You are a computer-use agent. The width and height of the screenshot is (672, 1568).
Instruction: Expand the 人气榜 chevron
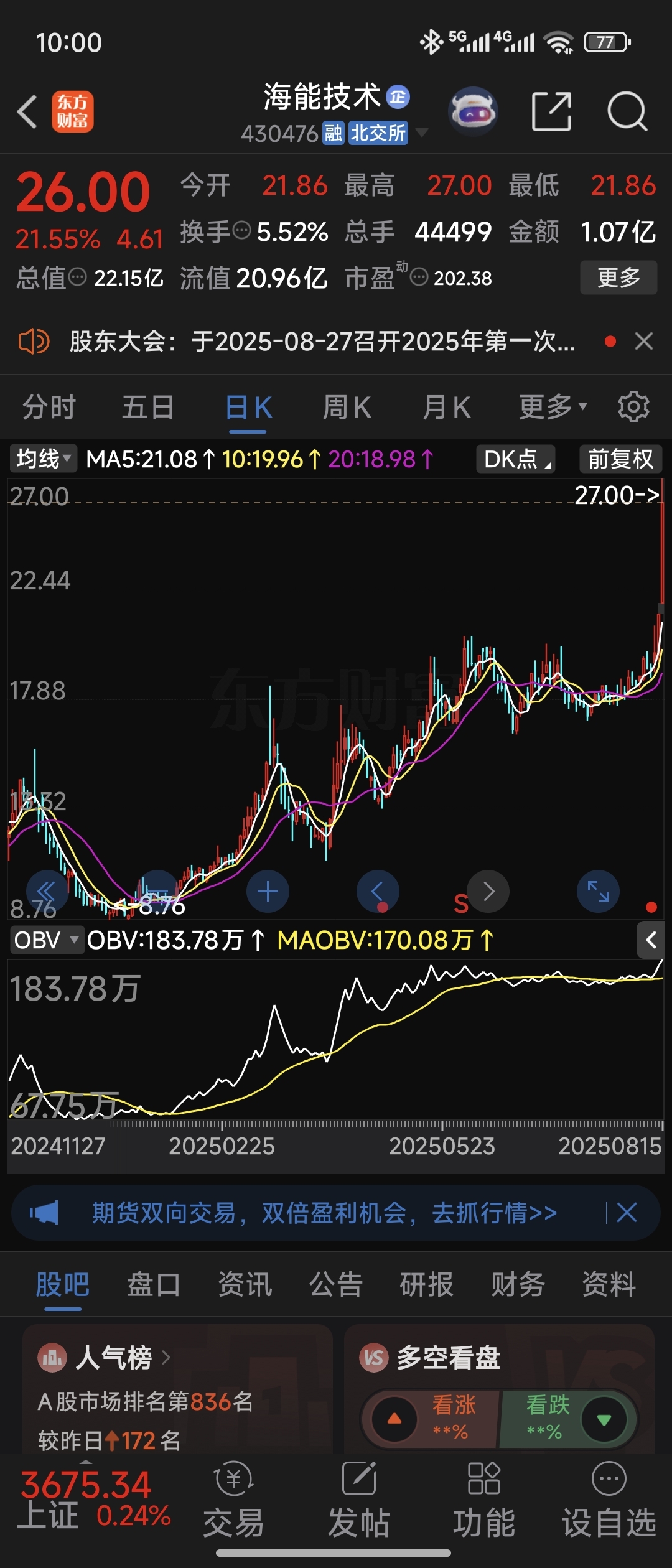(x=166, y=1357)
